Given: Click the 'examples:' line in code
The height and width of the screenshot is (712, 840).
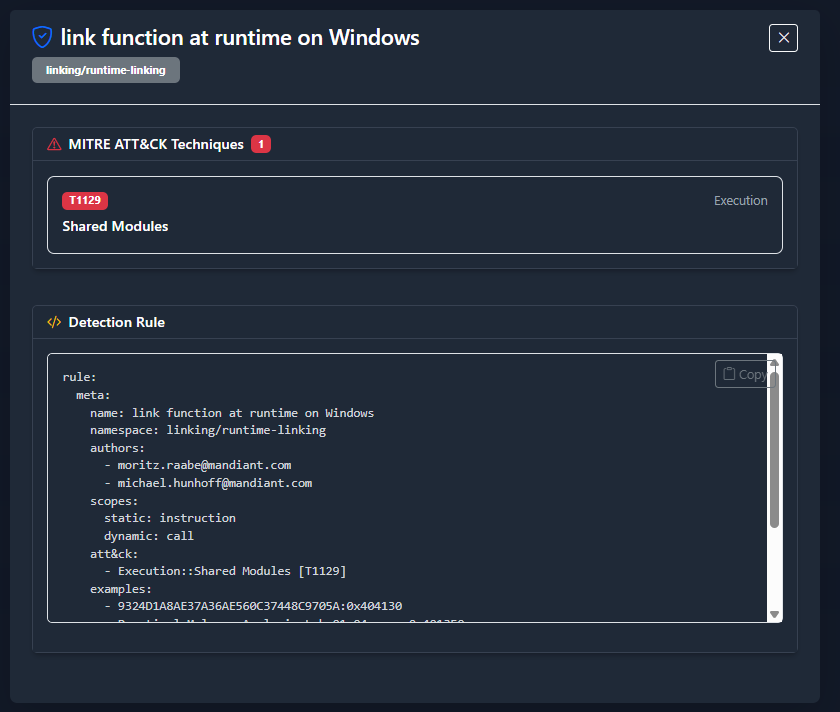Looking at the screenshot, I should click(121, 589).
